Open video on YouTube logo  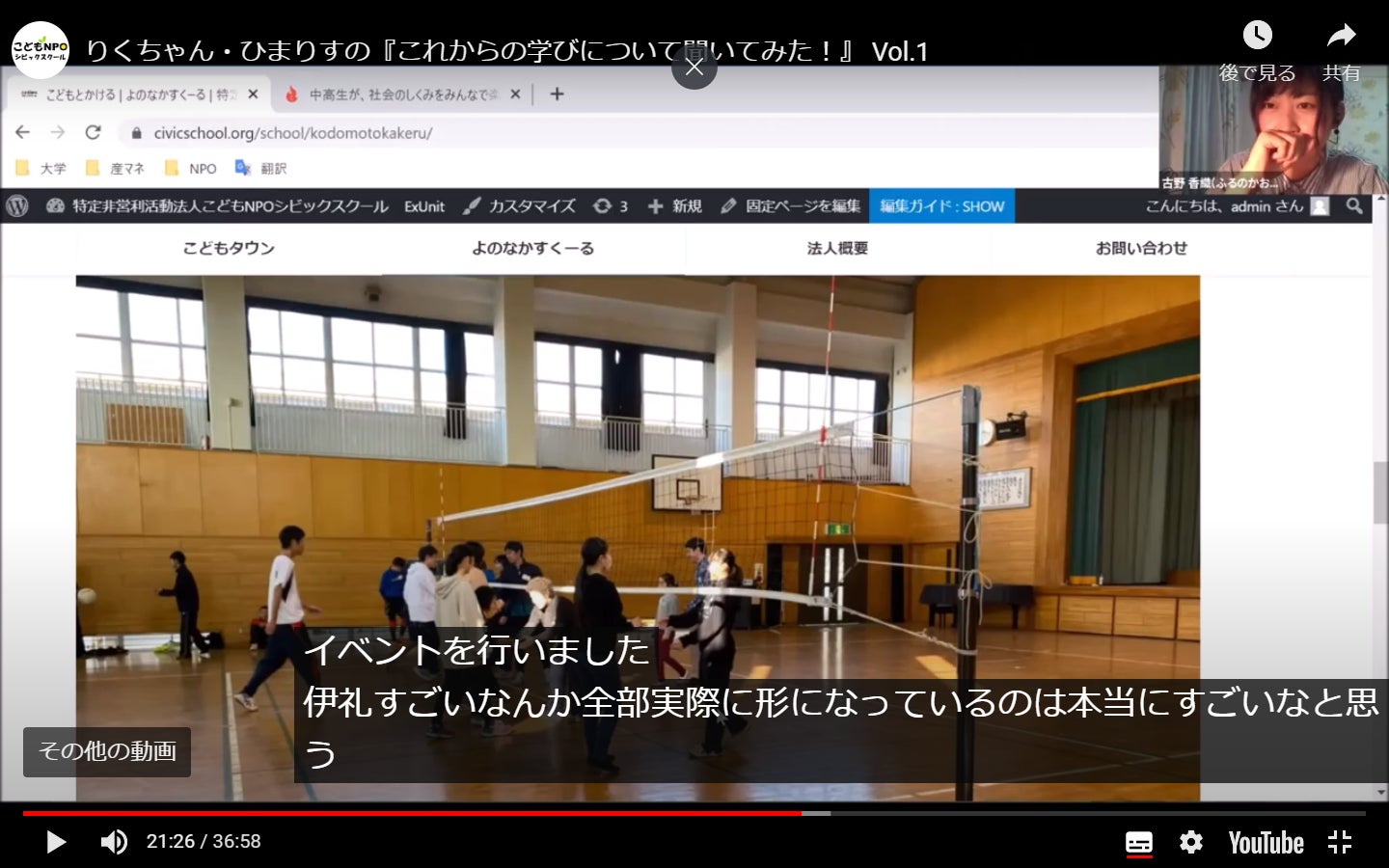click(x=1266, y=843)
